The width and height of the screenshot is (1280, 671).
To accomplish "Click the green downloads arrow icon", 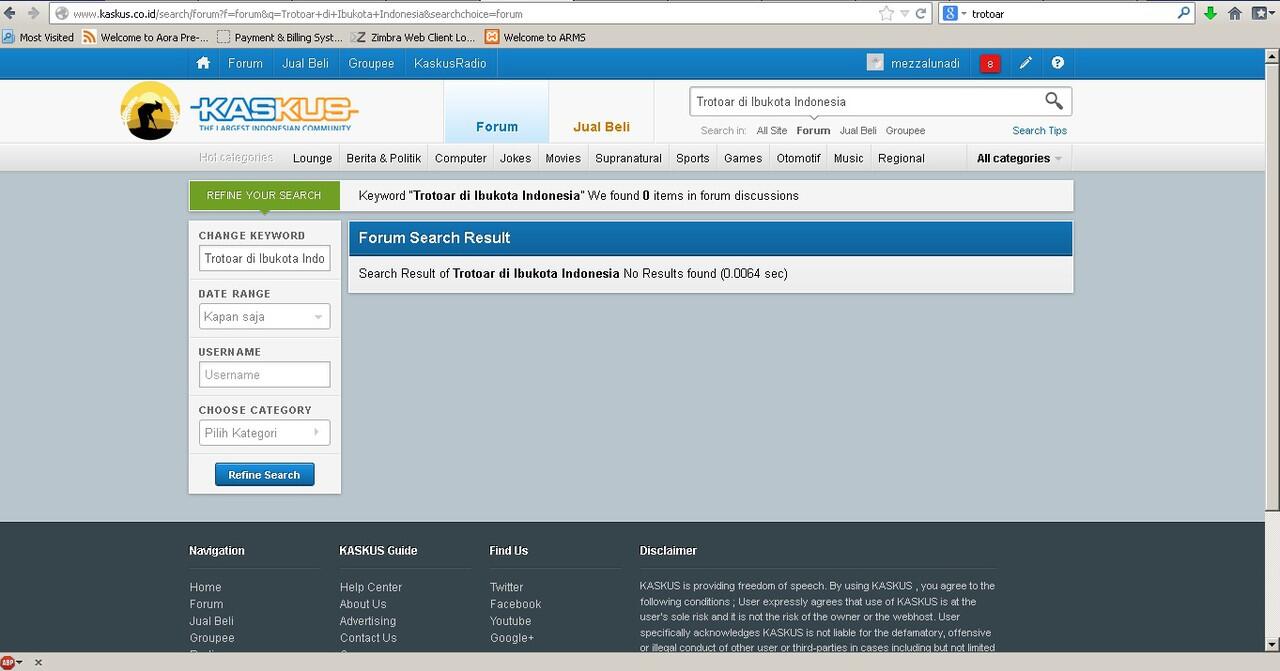I will [x=1210, y=13].
